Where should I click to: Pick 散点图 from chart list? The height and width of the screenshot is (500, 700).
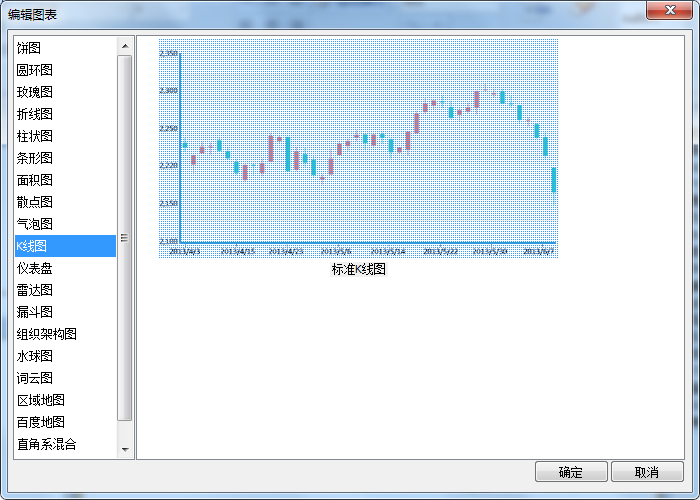pos(35,202)
